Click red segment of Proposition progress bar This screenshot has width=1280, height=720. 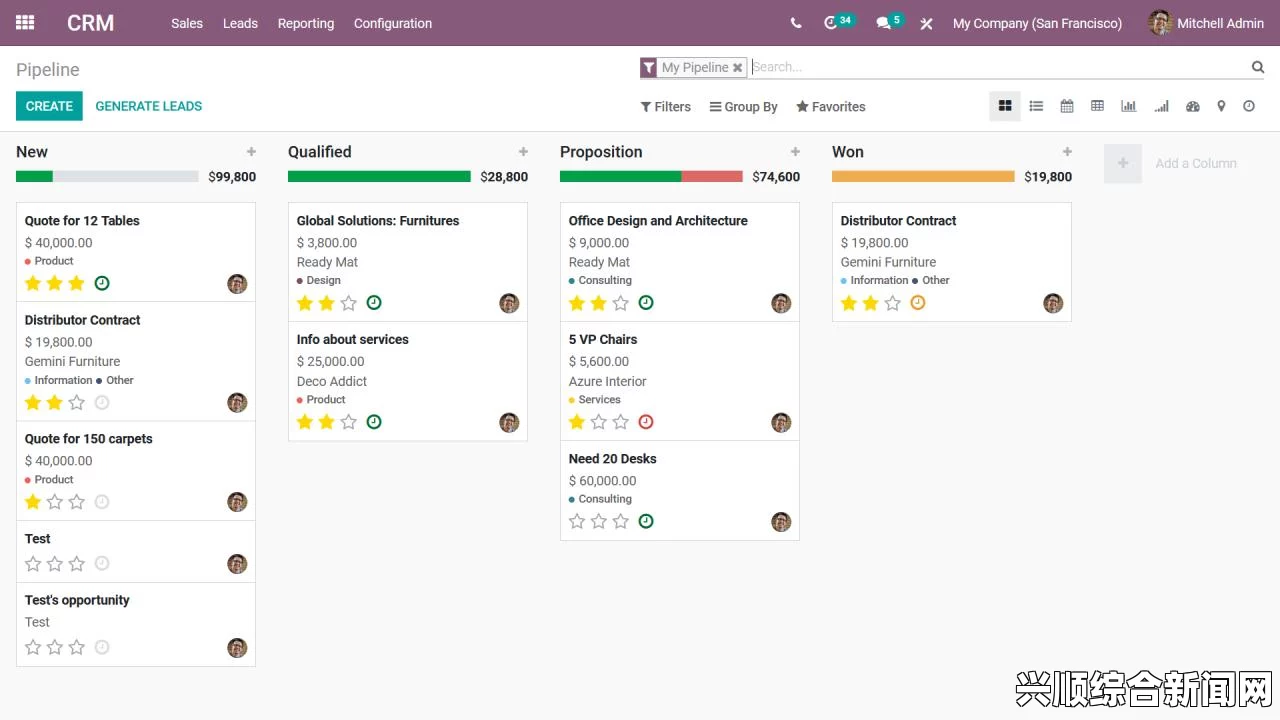click(712, 176)
